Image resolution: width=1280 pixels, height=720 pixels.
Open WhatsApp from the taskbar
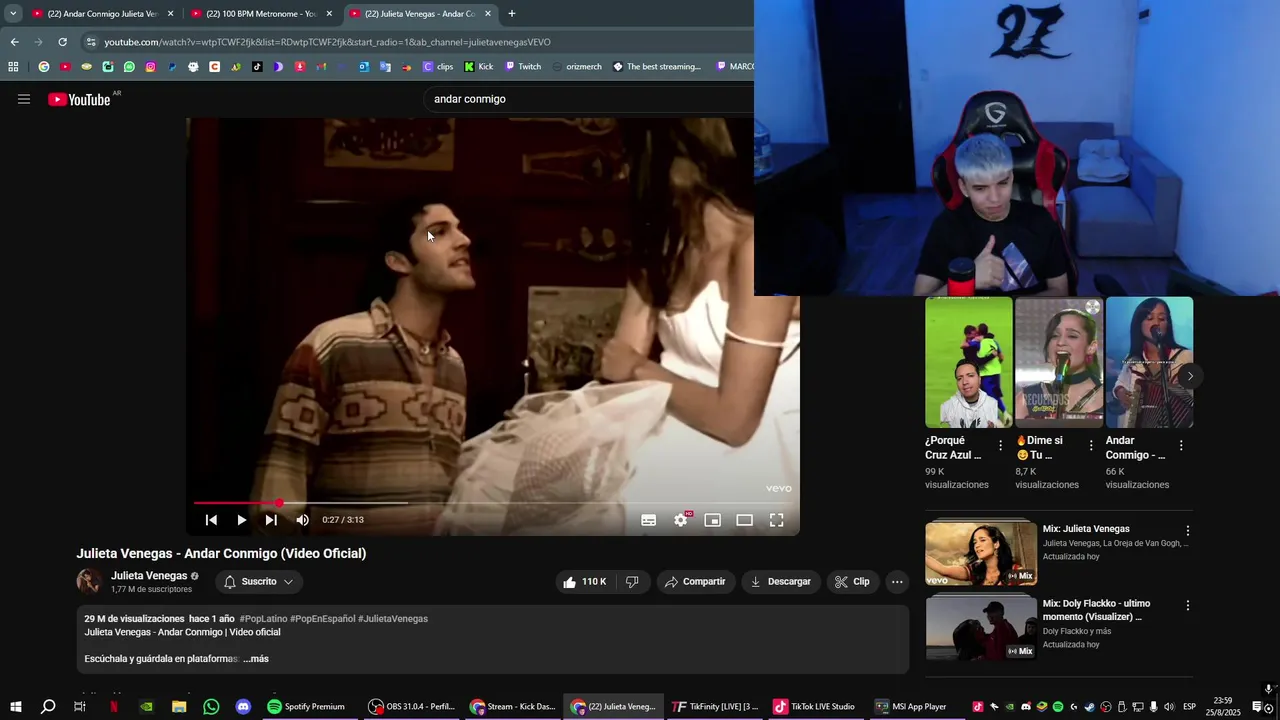tap(211, 707)
